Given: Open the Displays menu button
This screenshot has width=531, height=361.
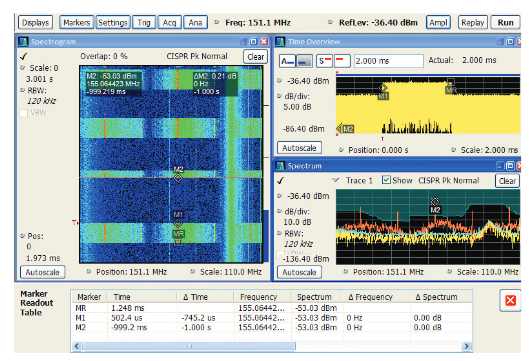Looking at the screenshot, I should pyautogui.click(x=35, y=23).
